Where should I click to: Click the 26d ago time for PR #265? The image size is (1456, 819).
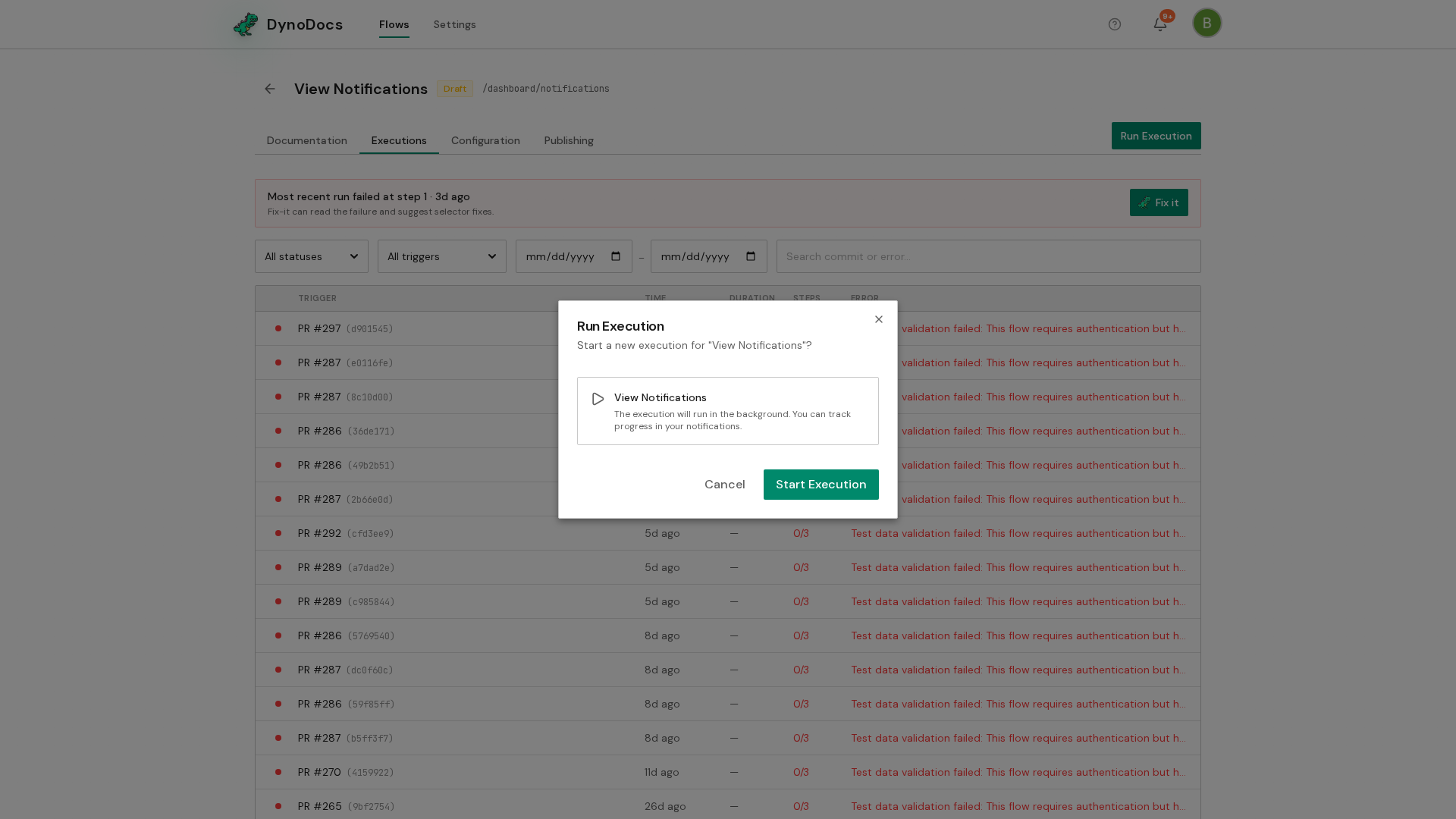(x=665, y=806)
